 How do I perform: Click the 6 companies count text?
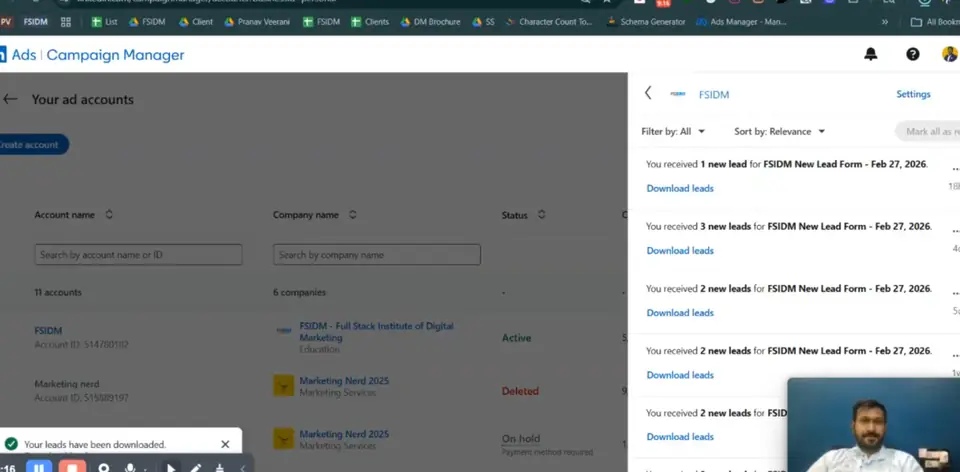coord(299,293)
